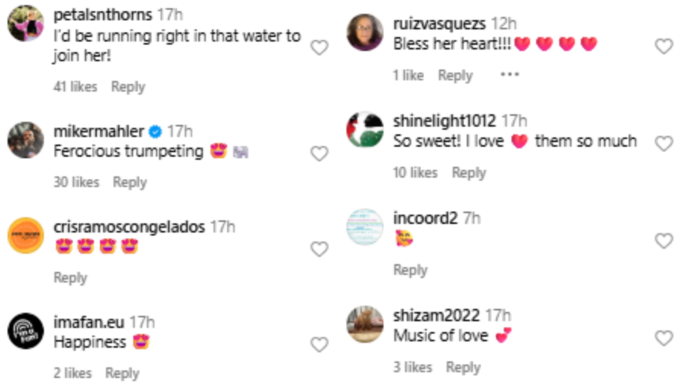Reply to mikermahler's comment

130,182
